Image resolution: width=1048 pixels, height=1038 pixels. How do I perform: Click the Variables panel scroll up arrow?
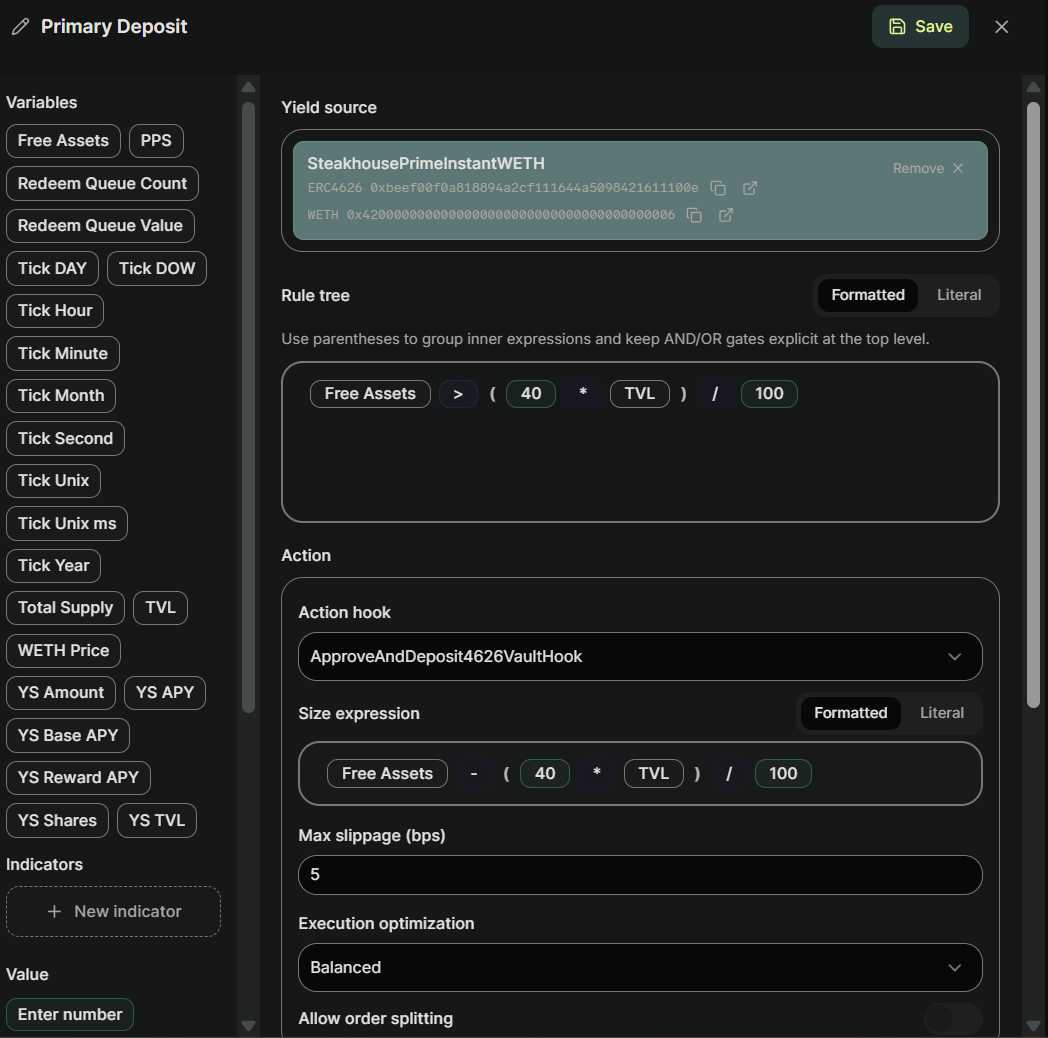pyautogui.click(x=249, y=87)
